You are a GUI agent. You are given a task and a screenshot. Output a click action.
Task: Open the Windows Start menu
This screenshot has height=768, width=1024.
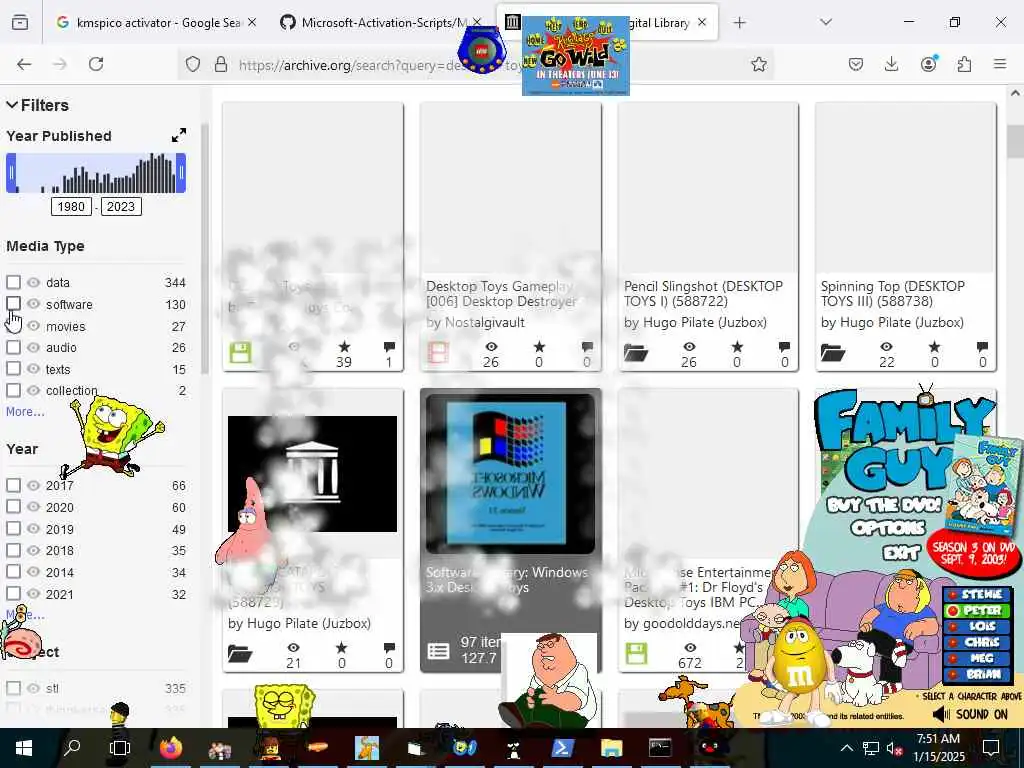coord(24,748)
